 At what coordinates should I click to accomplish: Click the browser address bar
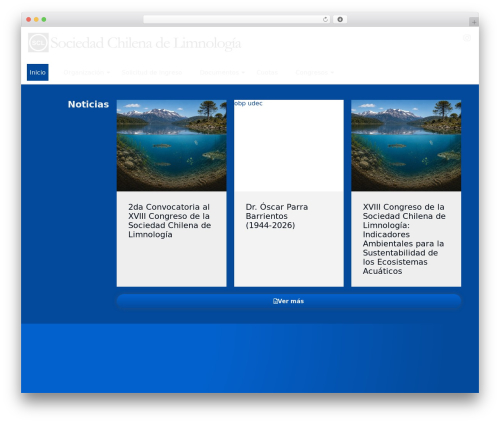tap(237, 19)
